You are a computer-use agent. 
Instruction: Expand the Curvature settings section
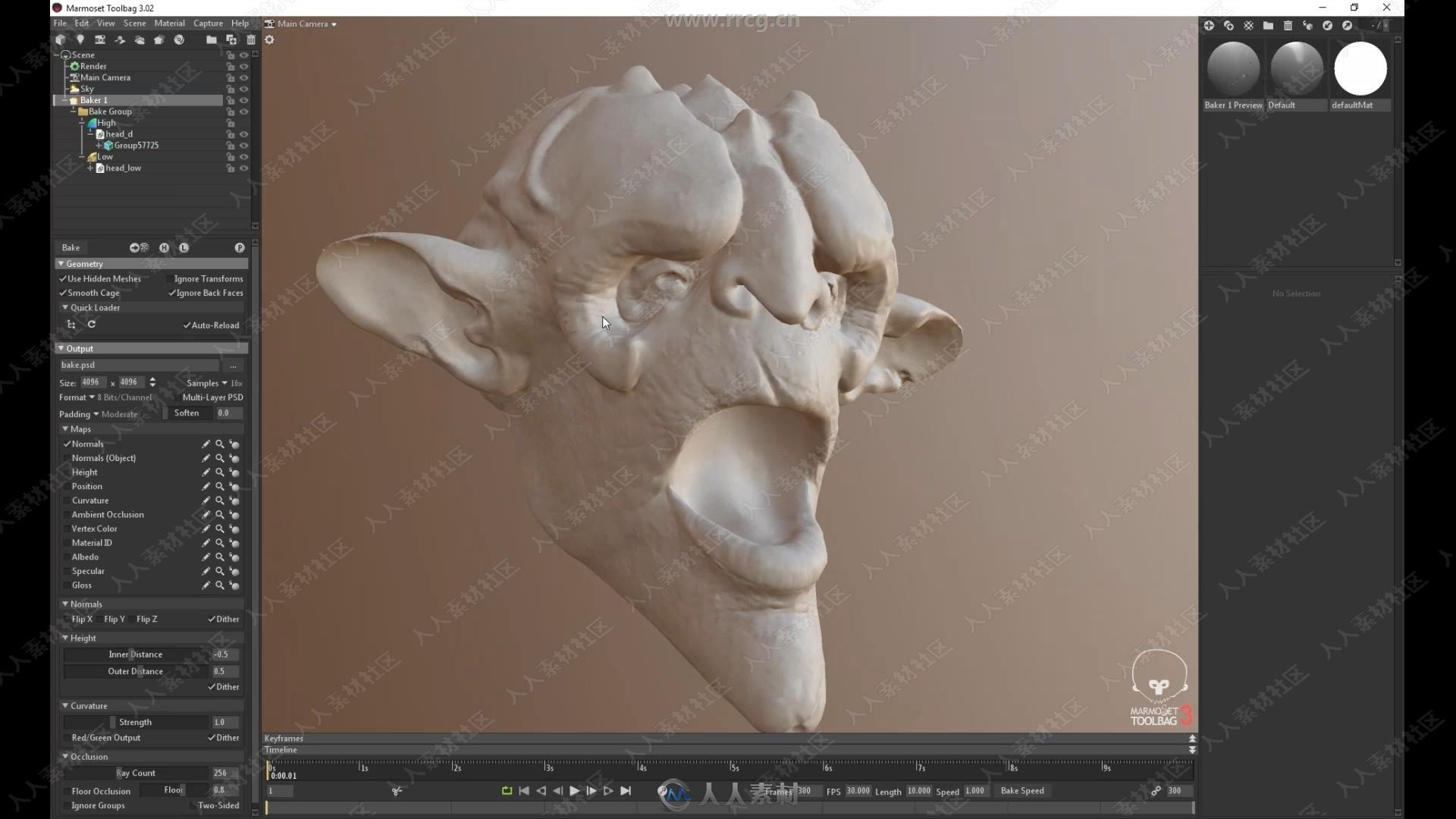65,705
